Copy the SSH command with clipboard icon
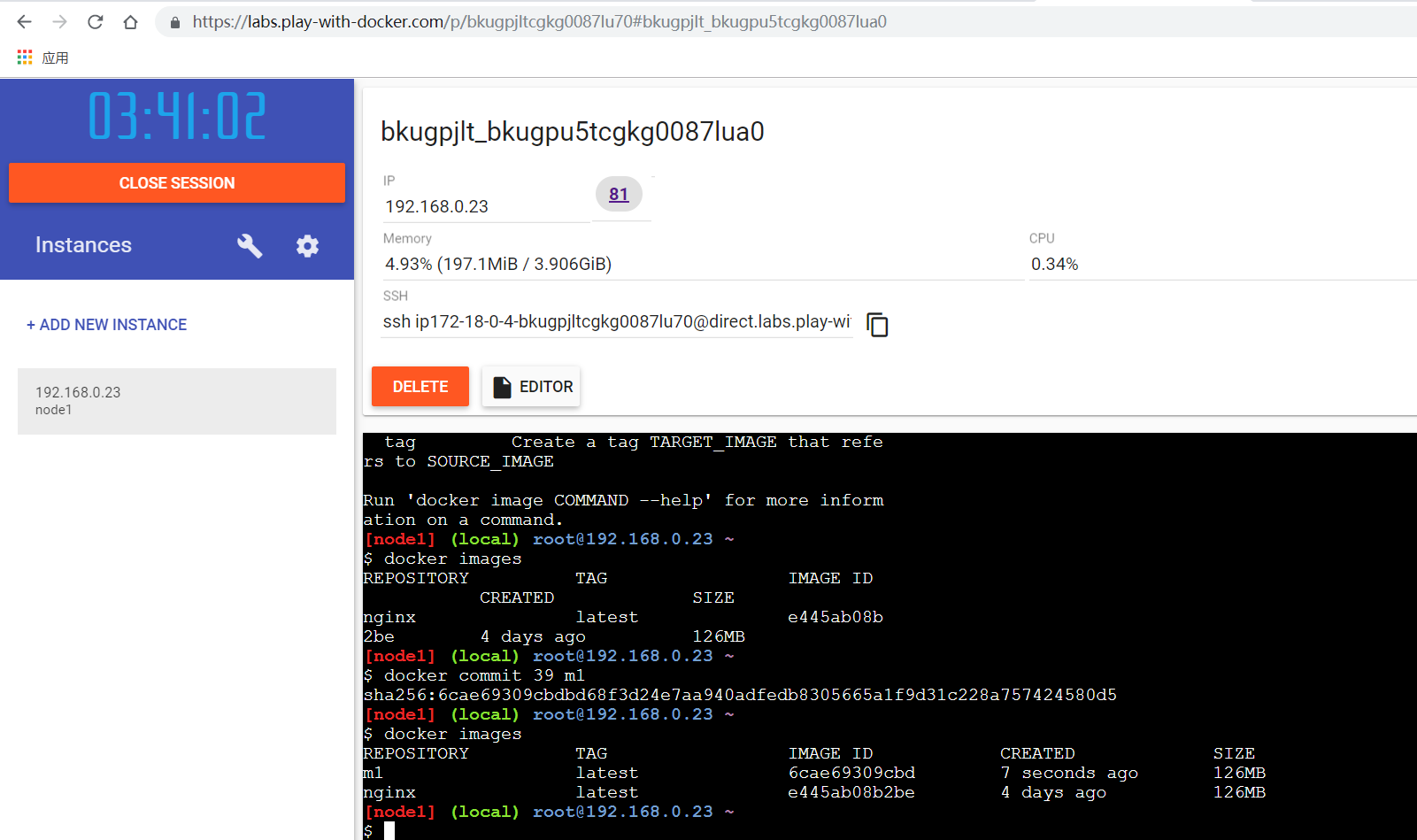1417x840 pixels. [877, 325]
